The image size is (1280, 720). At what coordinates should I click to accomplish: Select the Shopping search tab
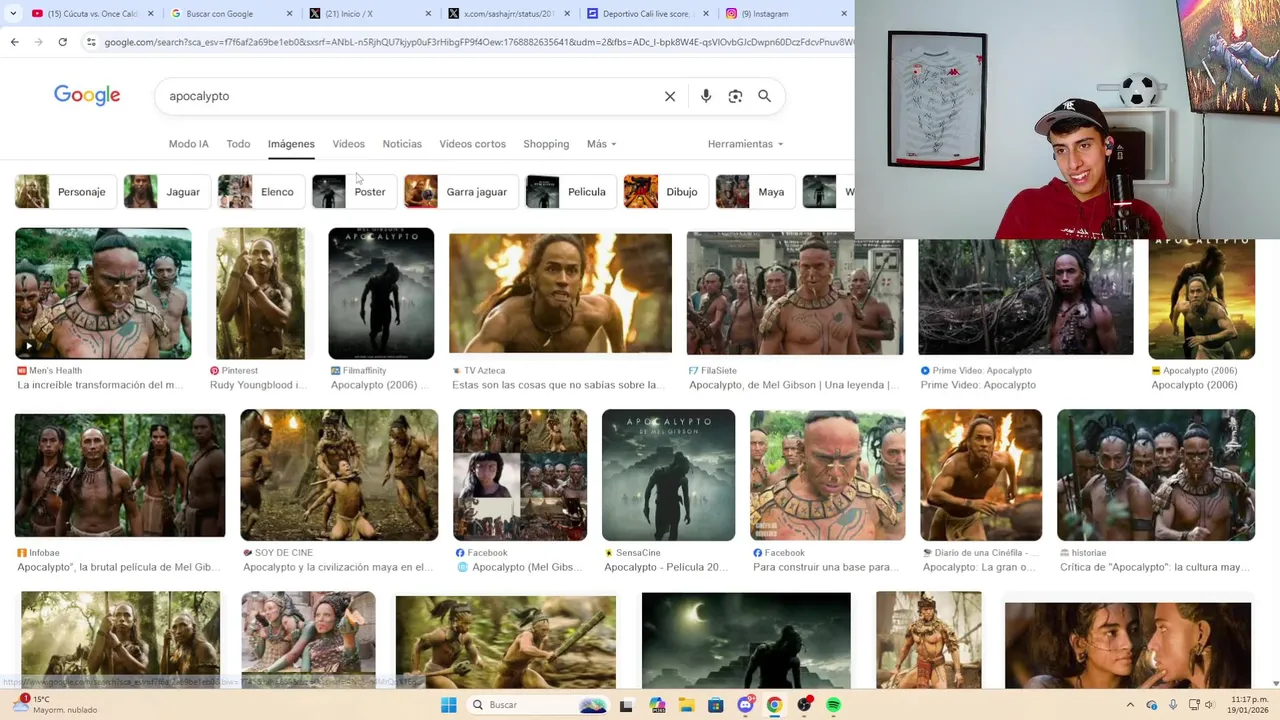coord(546,144)
